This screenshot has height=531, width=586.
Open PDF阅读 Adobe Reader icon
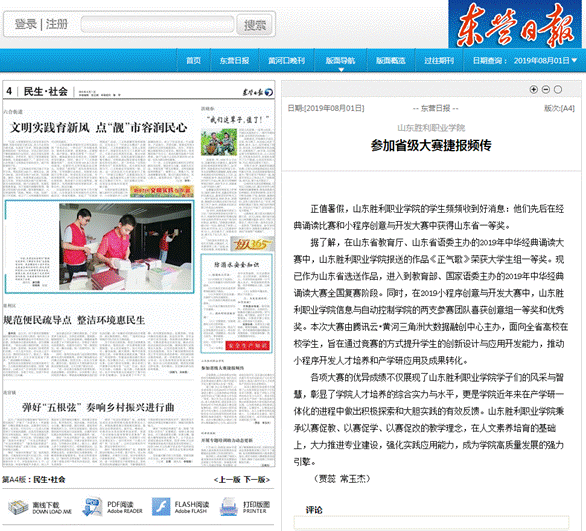pyautogui.click(x=92, y=507)
